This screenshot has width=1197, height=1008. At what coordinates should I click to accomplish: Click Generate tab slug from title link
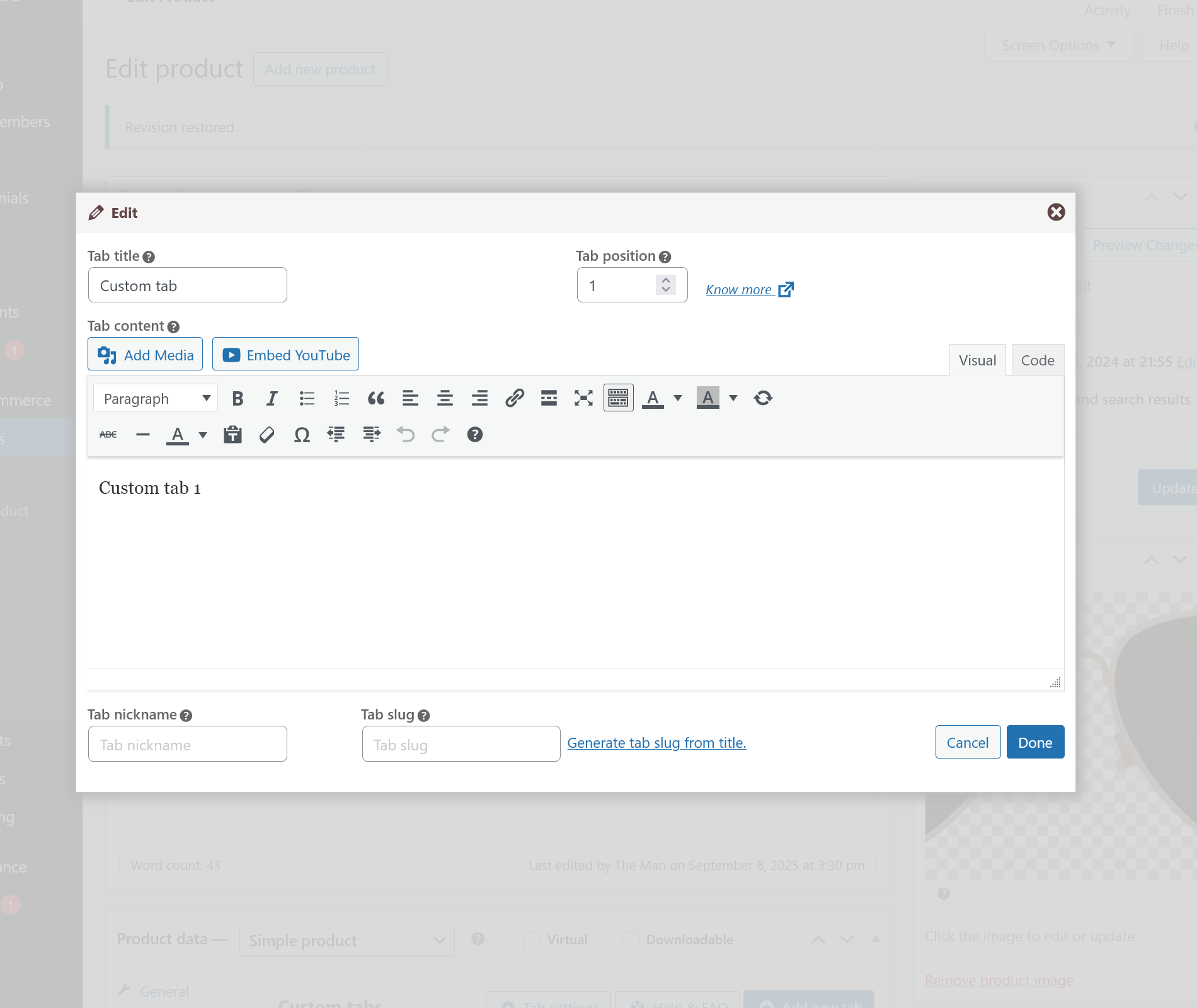pos(656,743)
